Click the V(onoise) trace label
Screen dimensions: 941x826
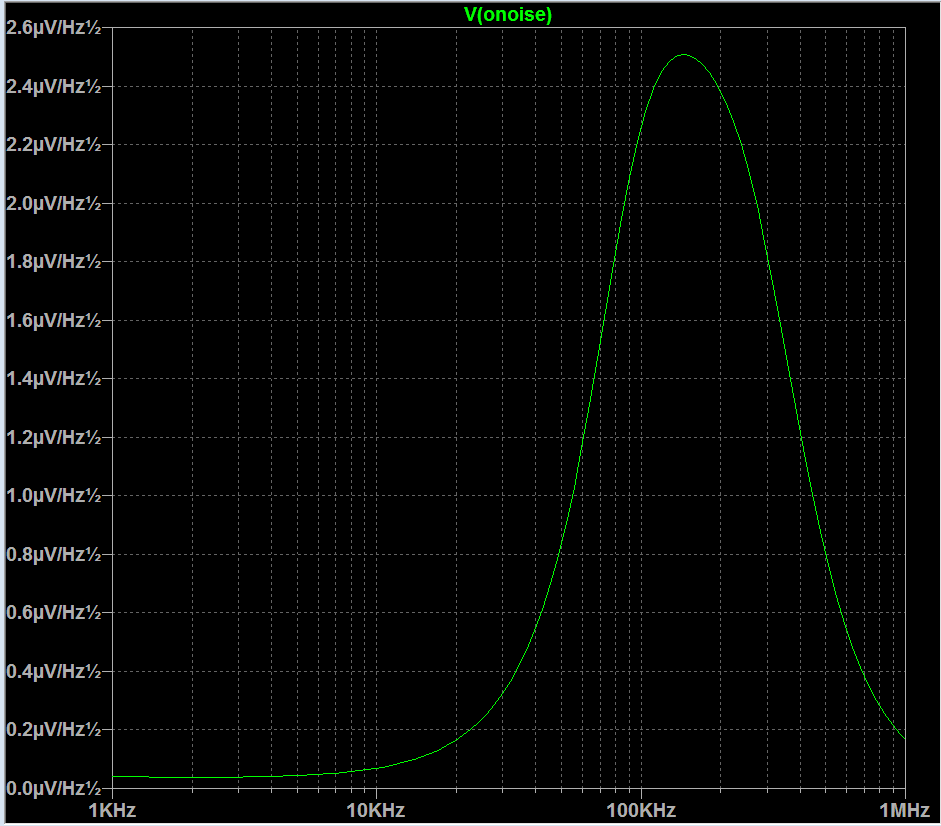508,14
